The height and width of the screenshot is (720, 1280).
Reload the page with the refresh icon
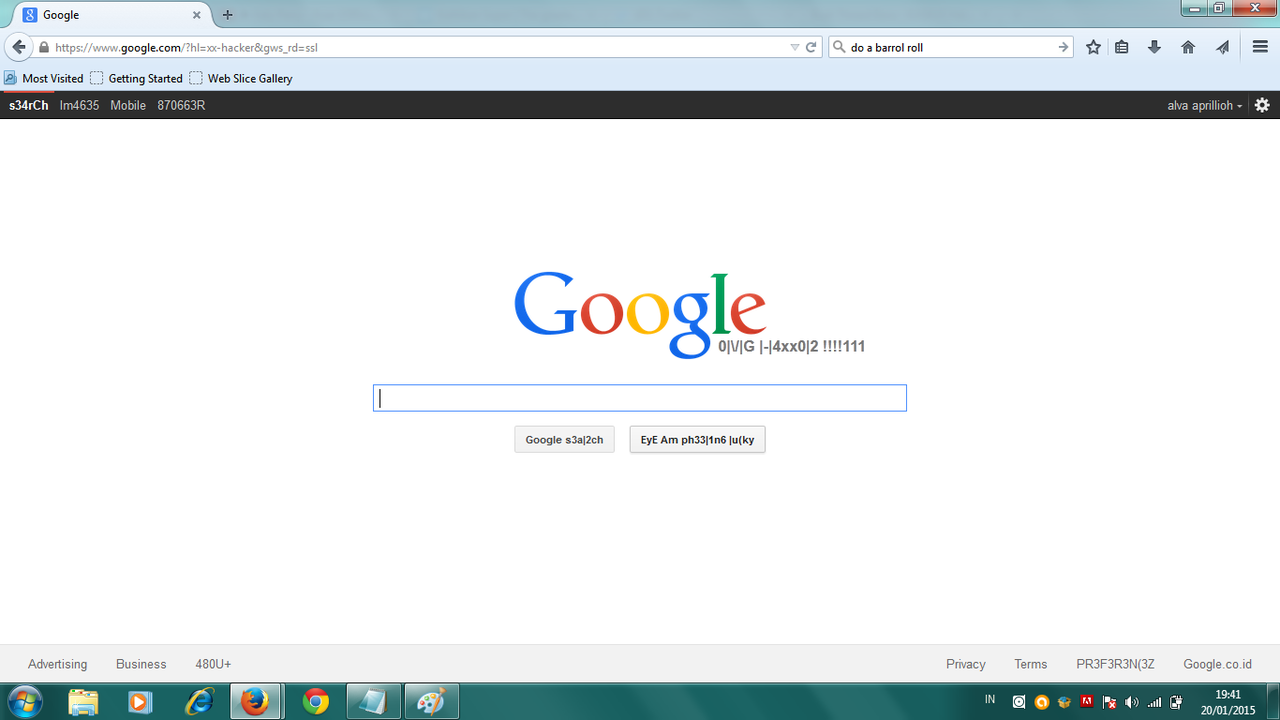(812, 47)
